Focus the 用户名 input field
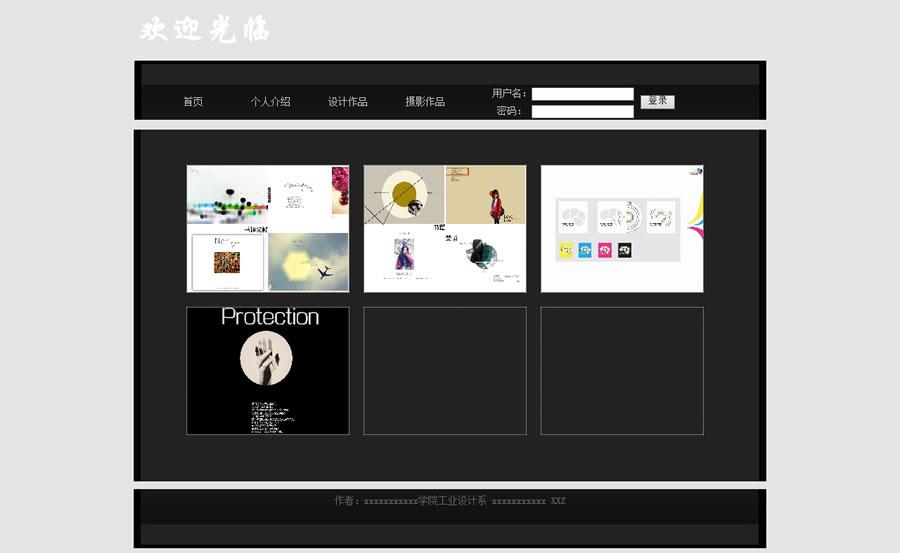 pyautogui.click(x=582, y=94)
